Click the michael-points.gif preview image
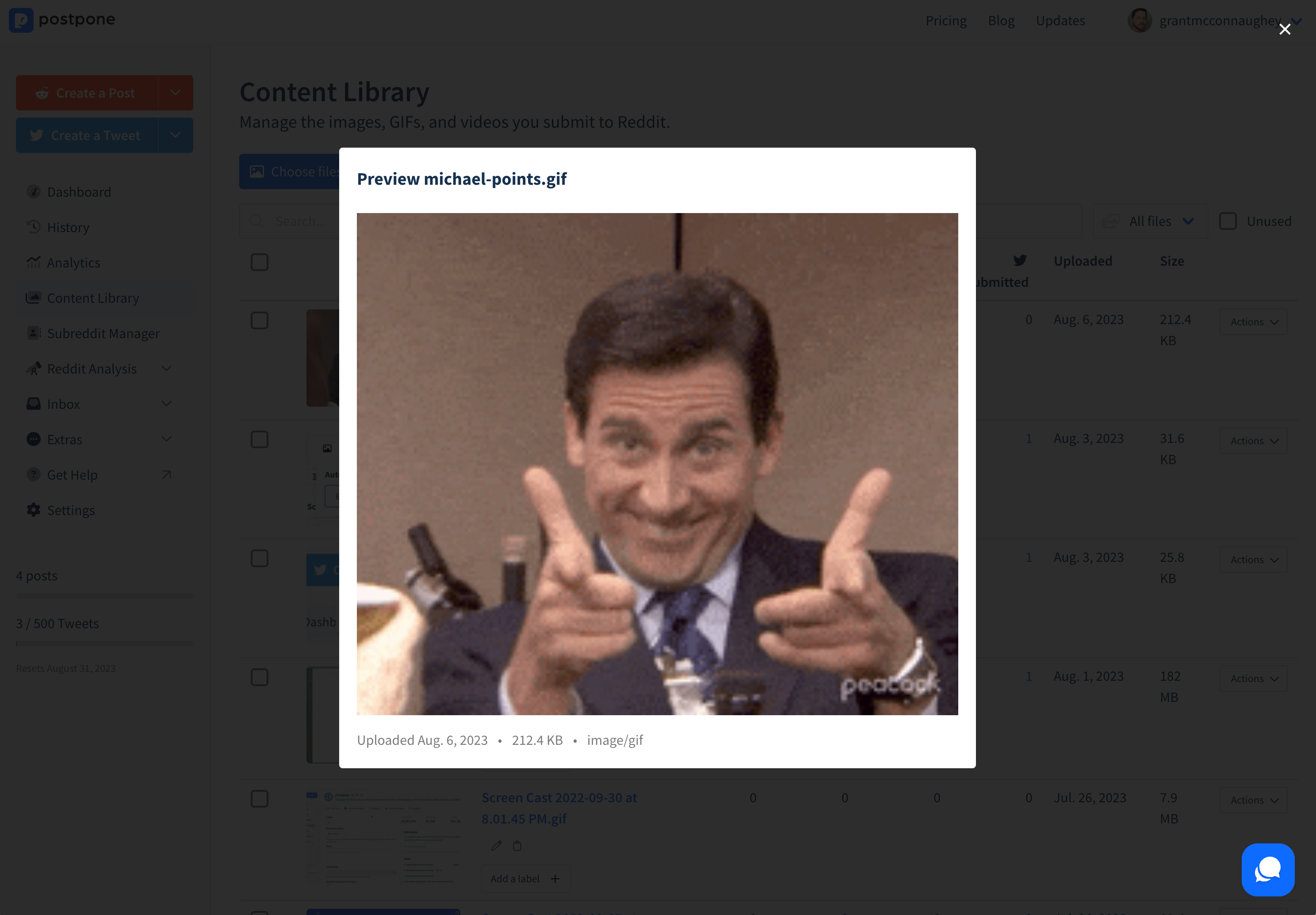The height and width of the screenshot is (915, 1316). click(658, 464)
